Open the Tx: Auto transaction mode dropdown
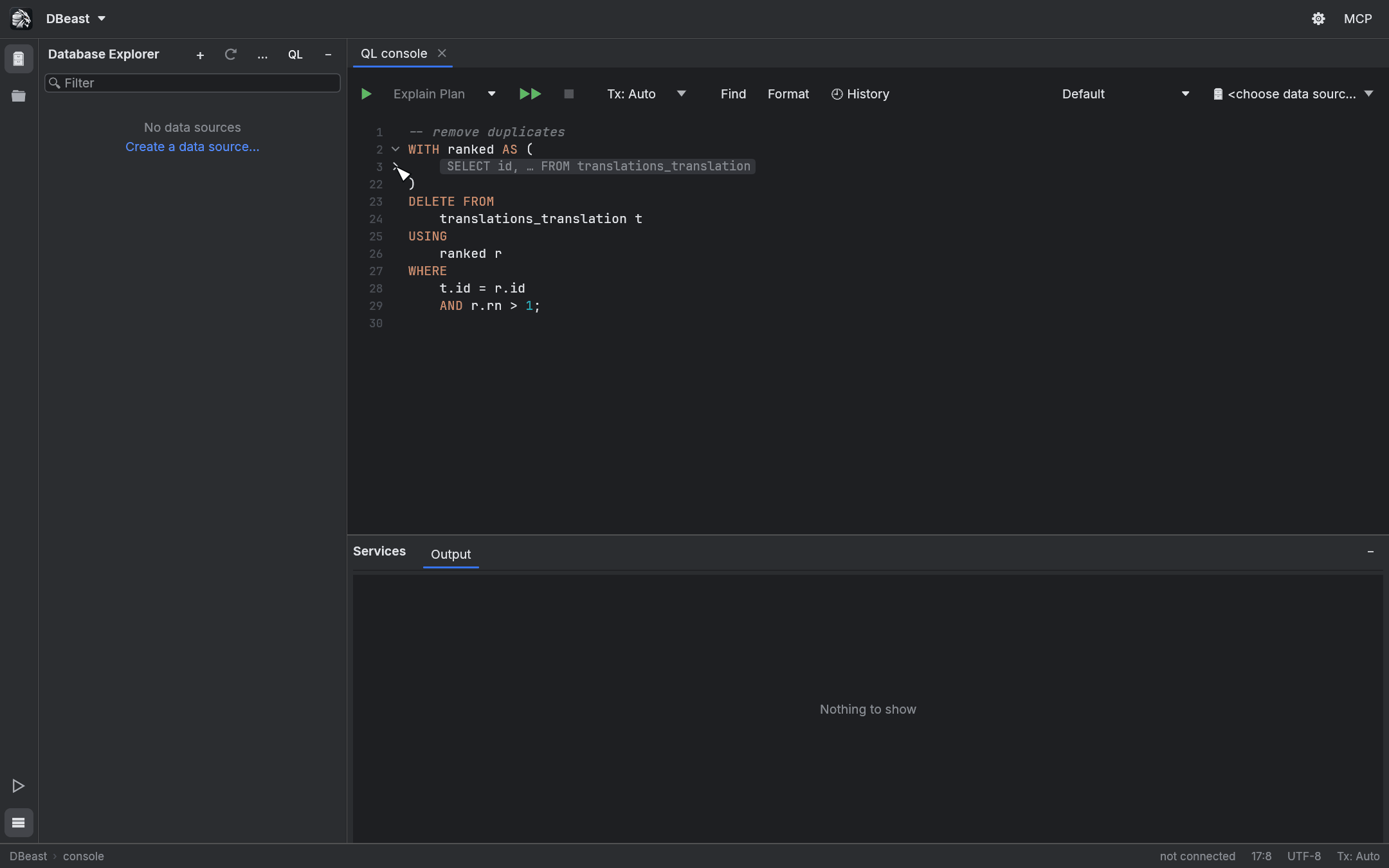1389x868 pixels. tap(647, 94)
